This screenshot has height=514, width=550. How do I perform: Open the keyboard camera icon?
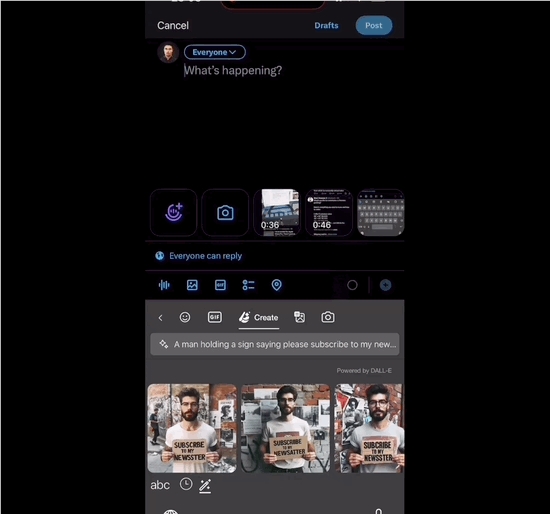(328, 317)
